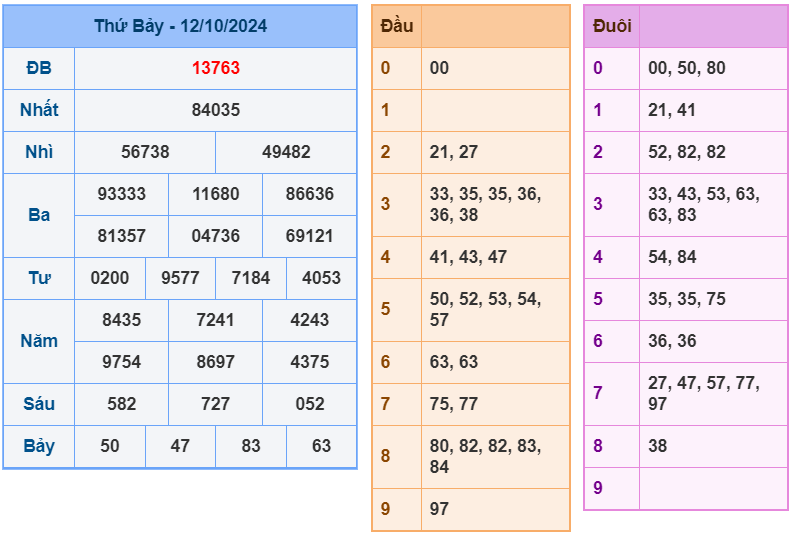
Task: Select the Nhì prize number 49482
Action: (x=286, y=152)
